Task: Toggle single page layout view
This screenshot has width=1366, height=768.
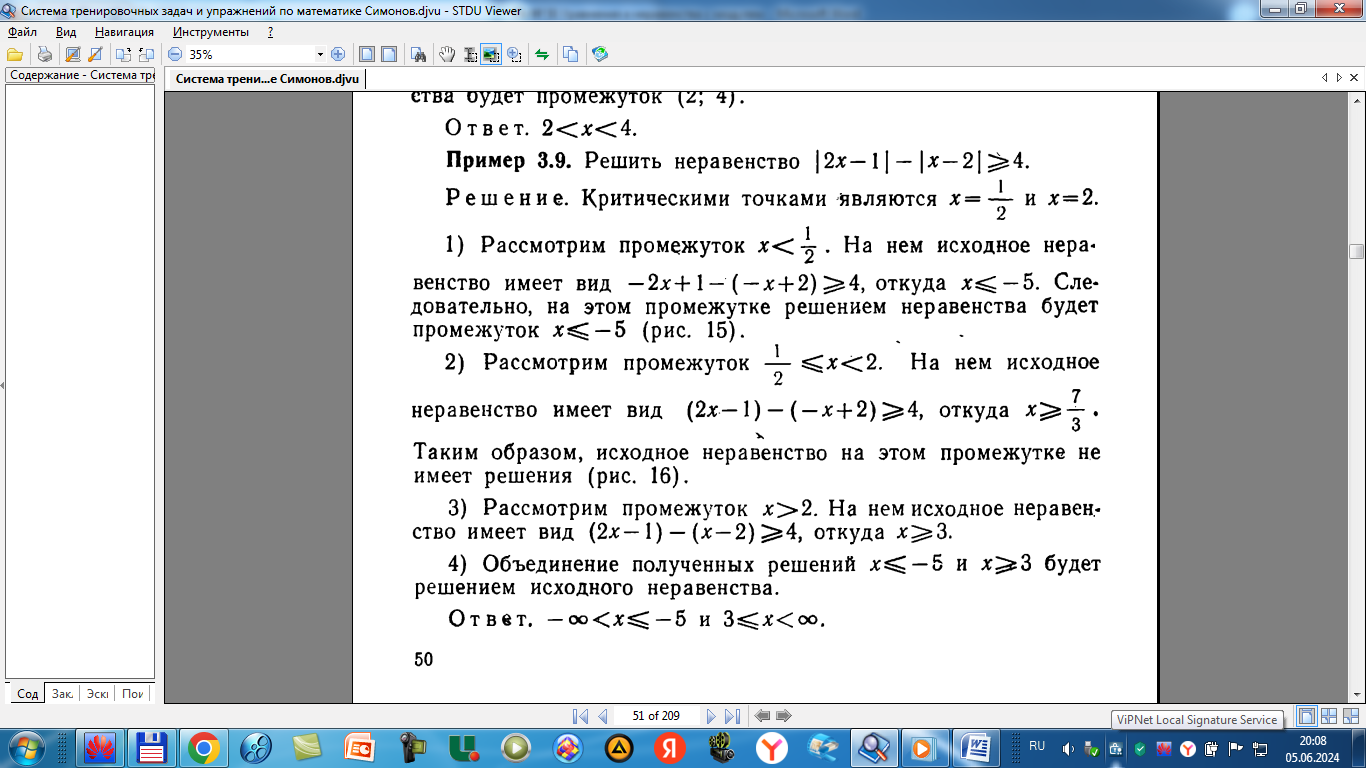Action: (1307, 716)
